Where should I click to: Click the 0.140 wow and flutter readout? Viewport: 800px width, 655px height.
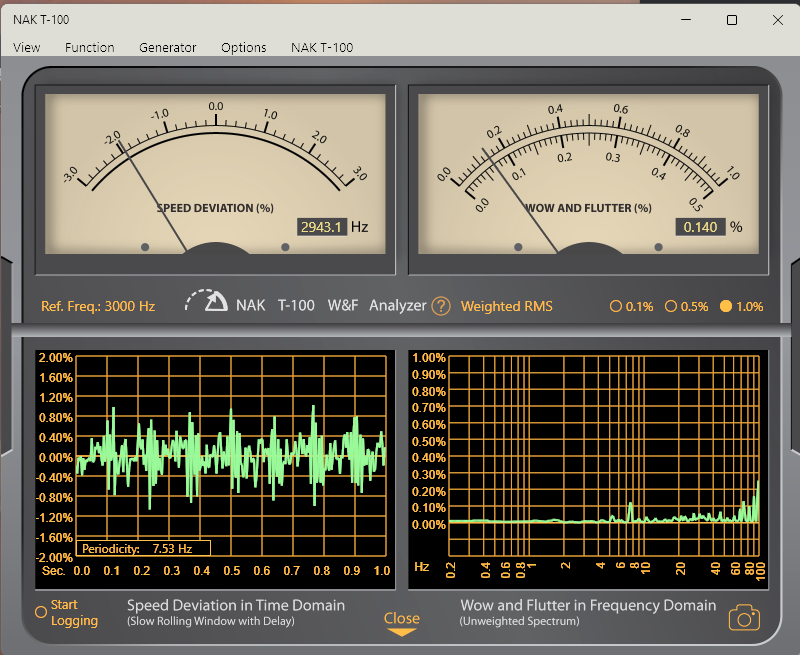701,227
